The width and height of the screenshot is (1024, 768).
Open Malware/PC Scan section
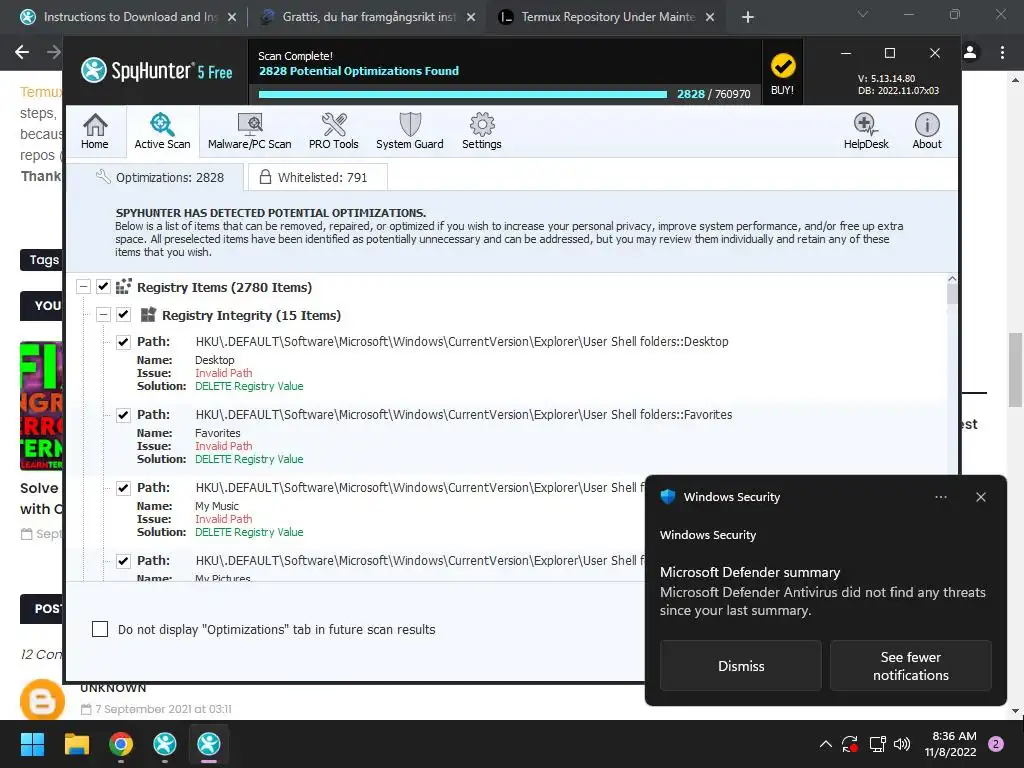[249, 131]
